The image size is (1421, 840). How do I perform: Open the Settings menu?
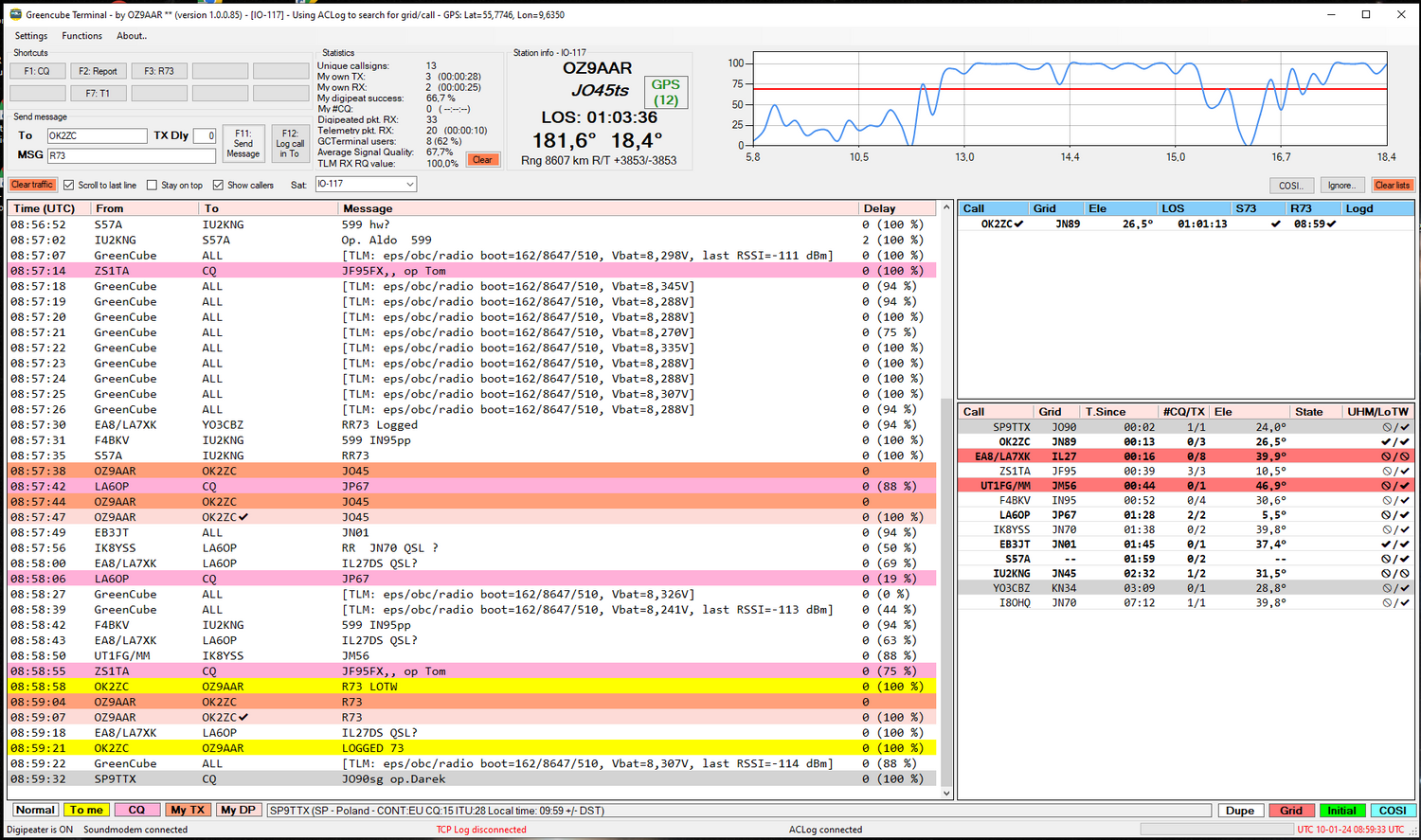[31, 36]
